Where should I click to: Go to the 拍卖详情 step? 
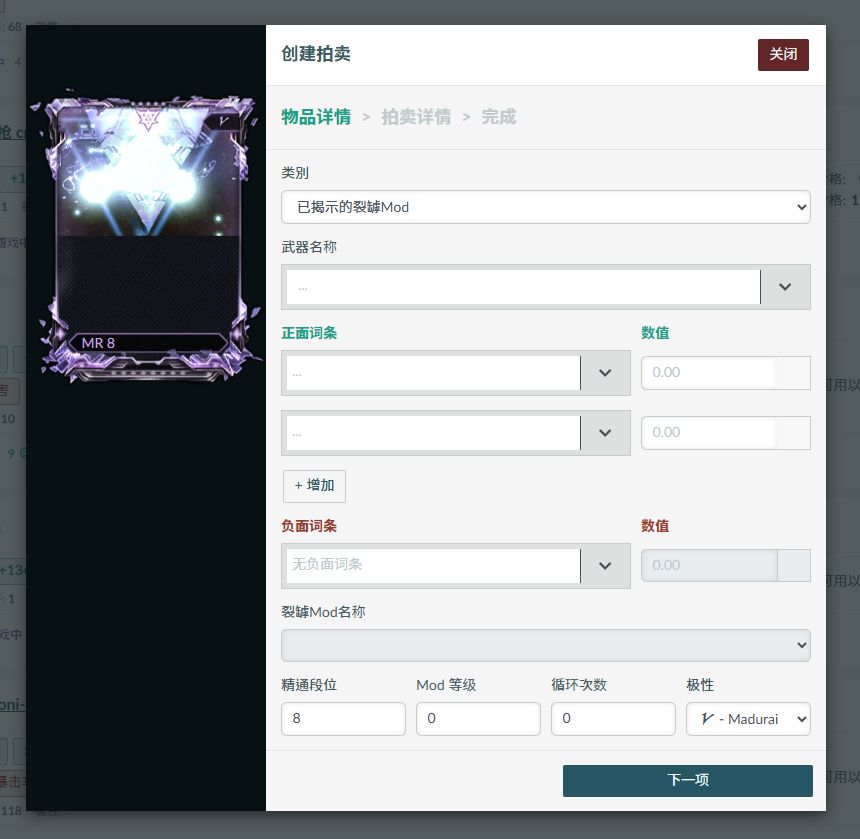coord(416,117)
